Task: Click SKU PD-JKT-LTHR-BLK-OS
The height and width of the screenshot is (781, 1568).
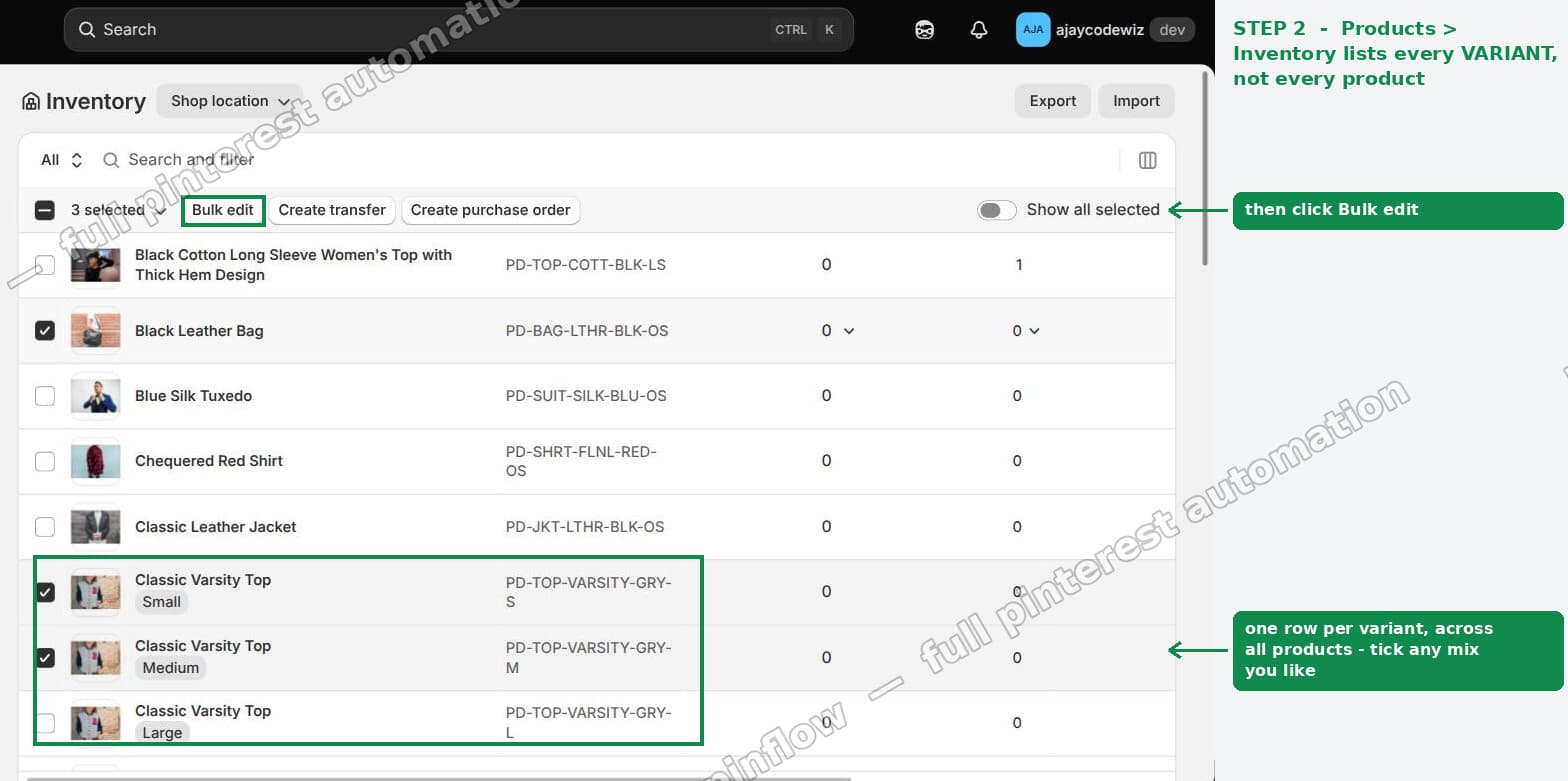Action: (x=585, y=527)
